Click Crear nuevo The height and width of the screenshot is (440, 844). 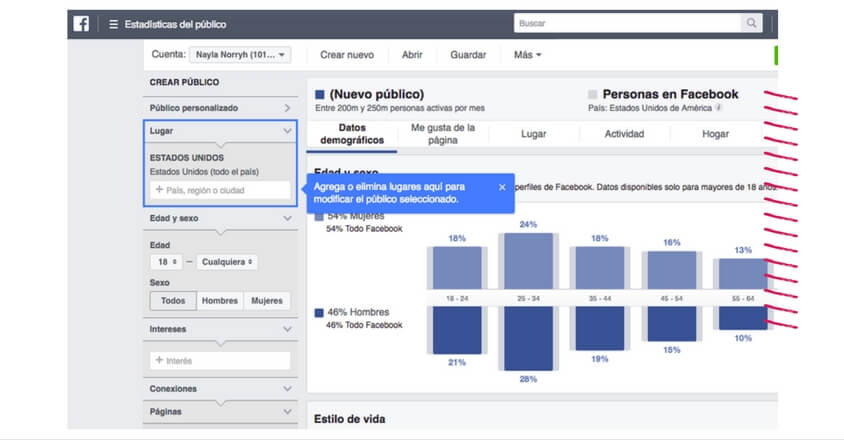(x=347, y=55)
